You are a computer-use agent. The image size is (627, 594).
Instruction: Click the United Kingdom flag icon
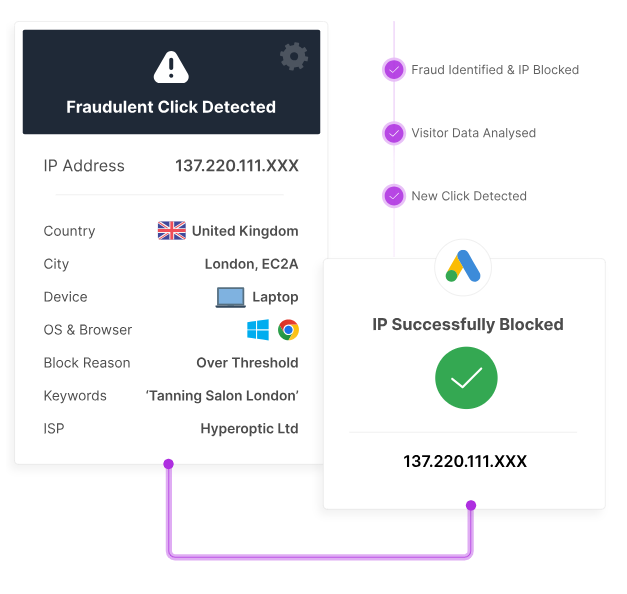[x=172, y=231]
